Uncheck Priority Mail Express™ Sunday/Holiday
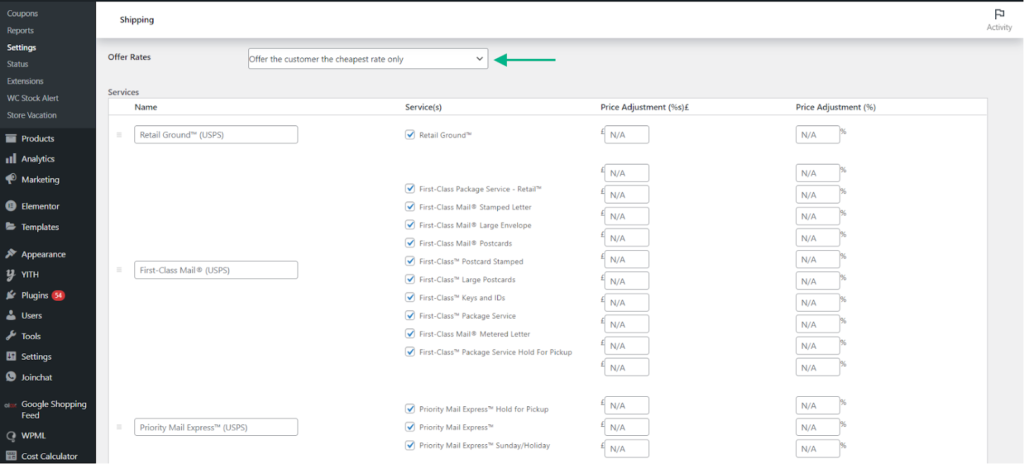The width and height of the screenshot is (1024, 464). click(410, 445)
